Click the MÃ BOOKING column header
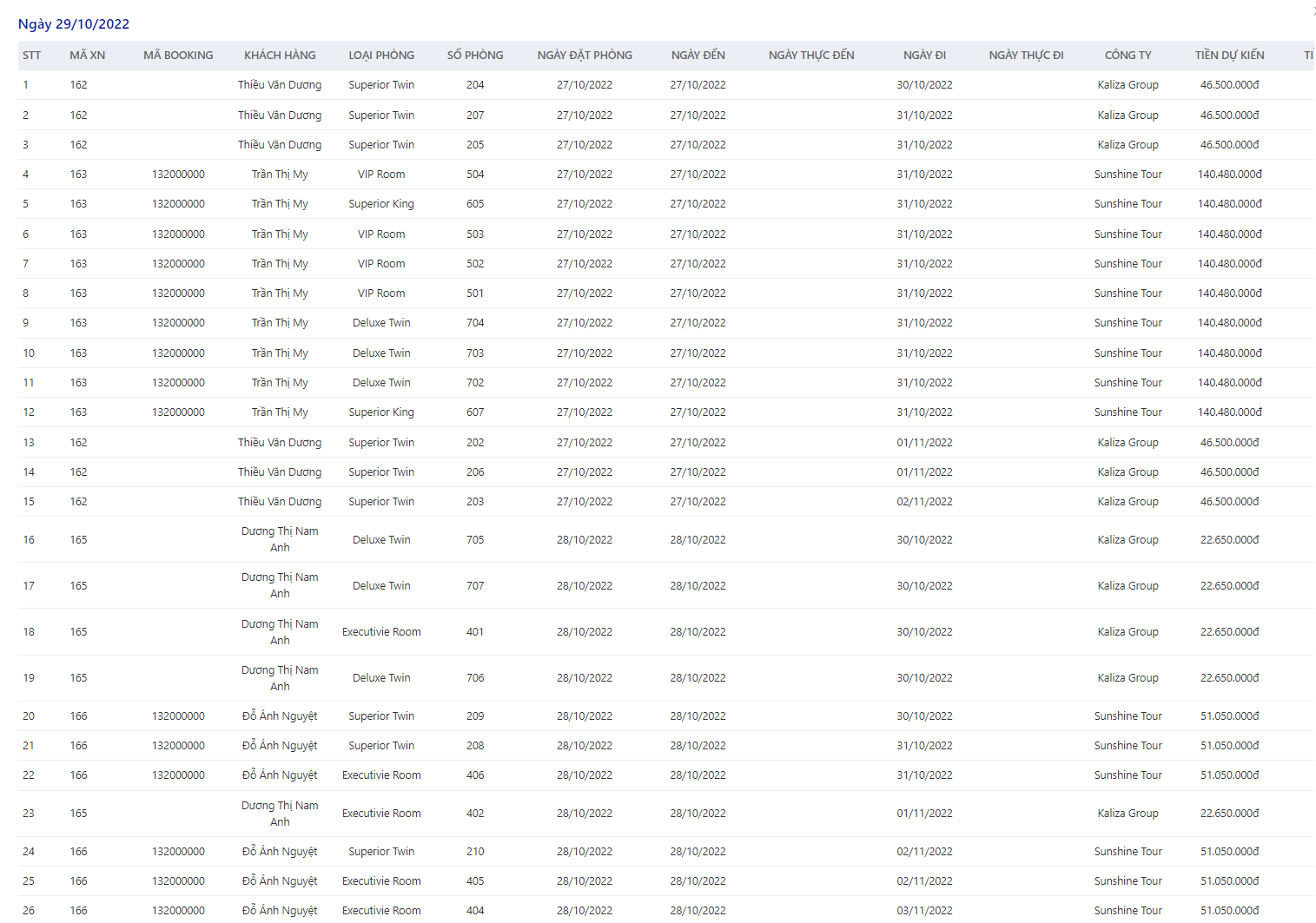This screenshot has width=1316, height=923. tap(178, 55)
